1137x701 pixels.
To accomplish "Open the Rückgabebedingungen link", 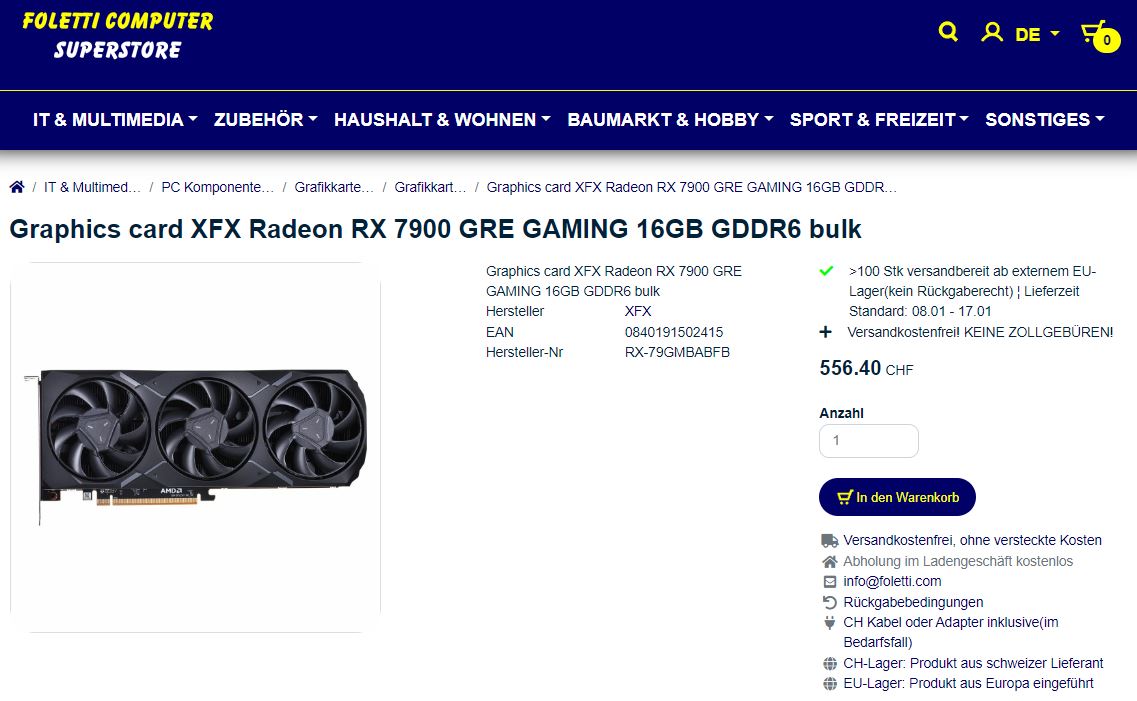I will point(913,602).
